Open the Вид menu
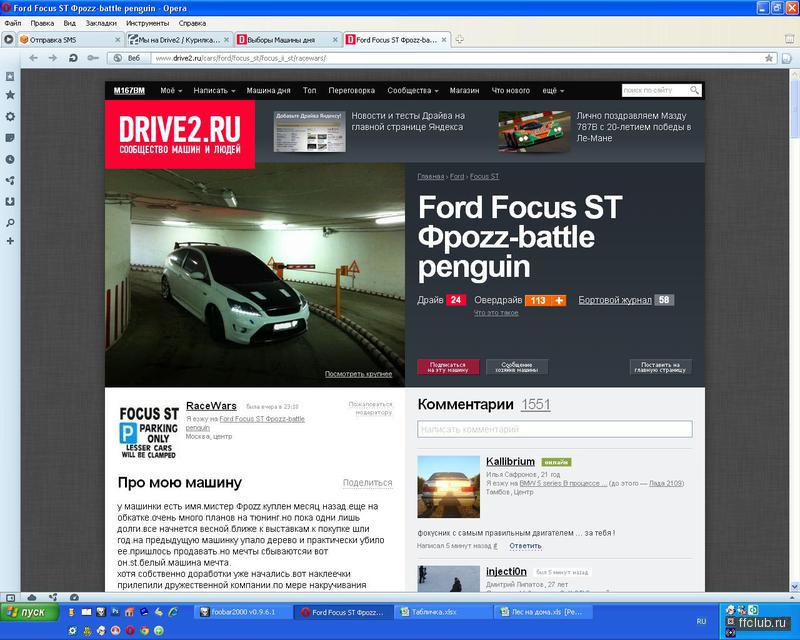Viewport: 800px width, 640px height. click(69, 23)
